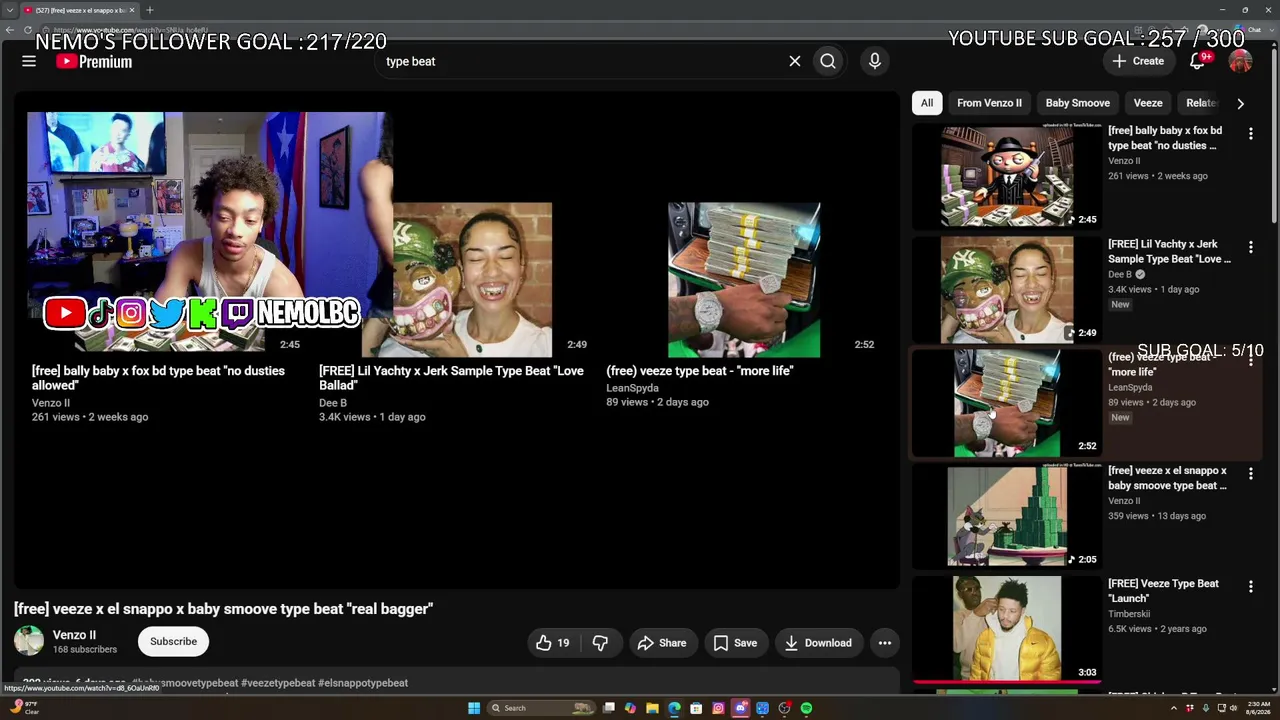
Task: Open options for 'Veeze Type Beat Launch' video
Action: pos(1250,586)
